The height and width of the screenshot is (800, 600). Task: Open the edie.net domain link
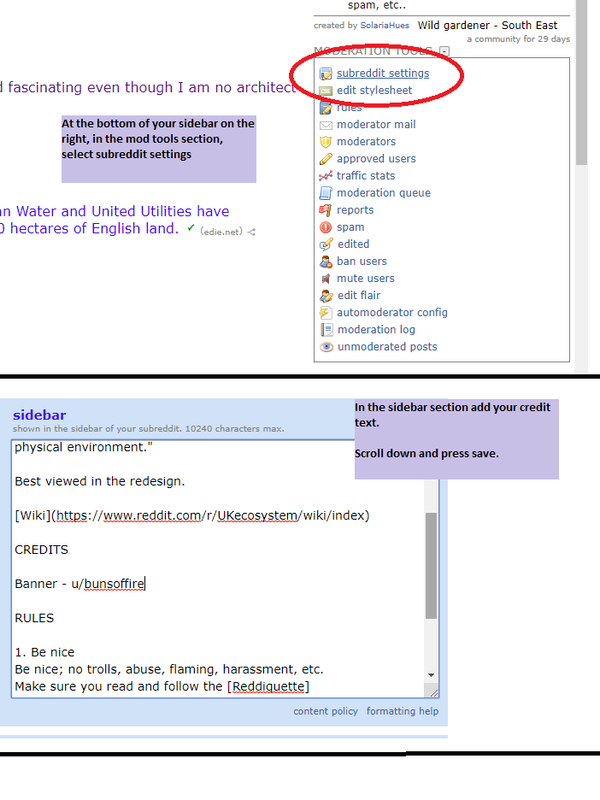tap(221, 232)
